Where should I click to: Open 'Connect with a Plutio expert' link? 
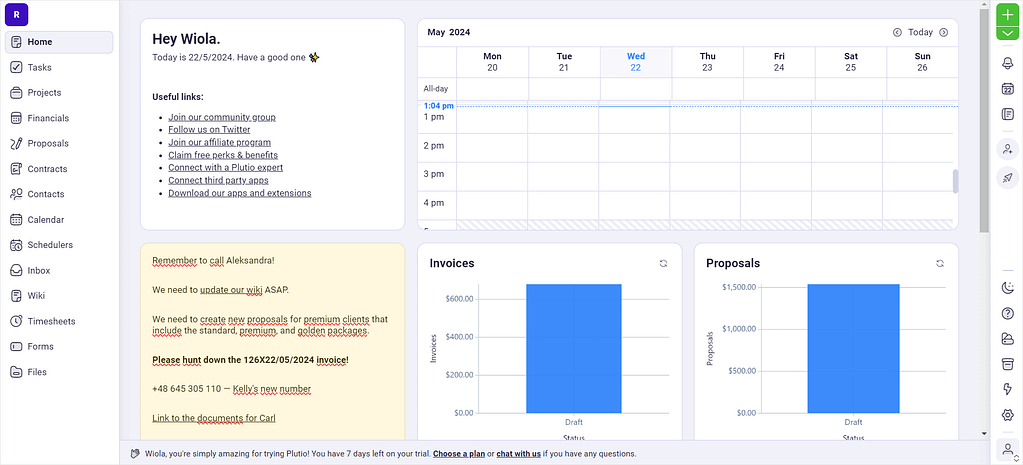pyautogui.click(x=226, y=168)
